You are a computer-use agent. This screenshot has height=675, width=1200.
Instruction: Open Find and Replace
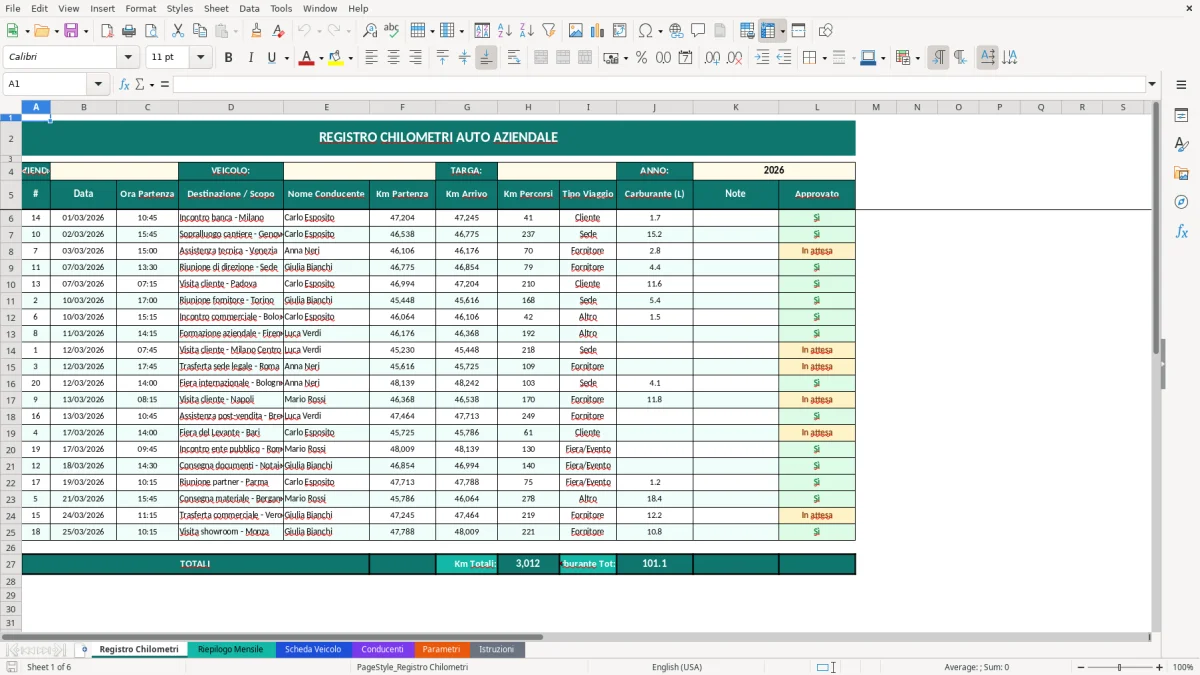coord(370,31)
